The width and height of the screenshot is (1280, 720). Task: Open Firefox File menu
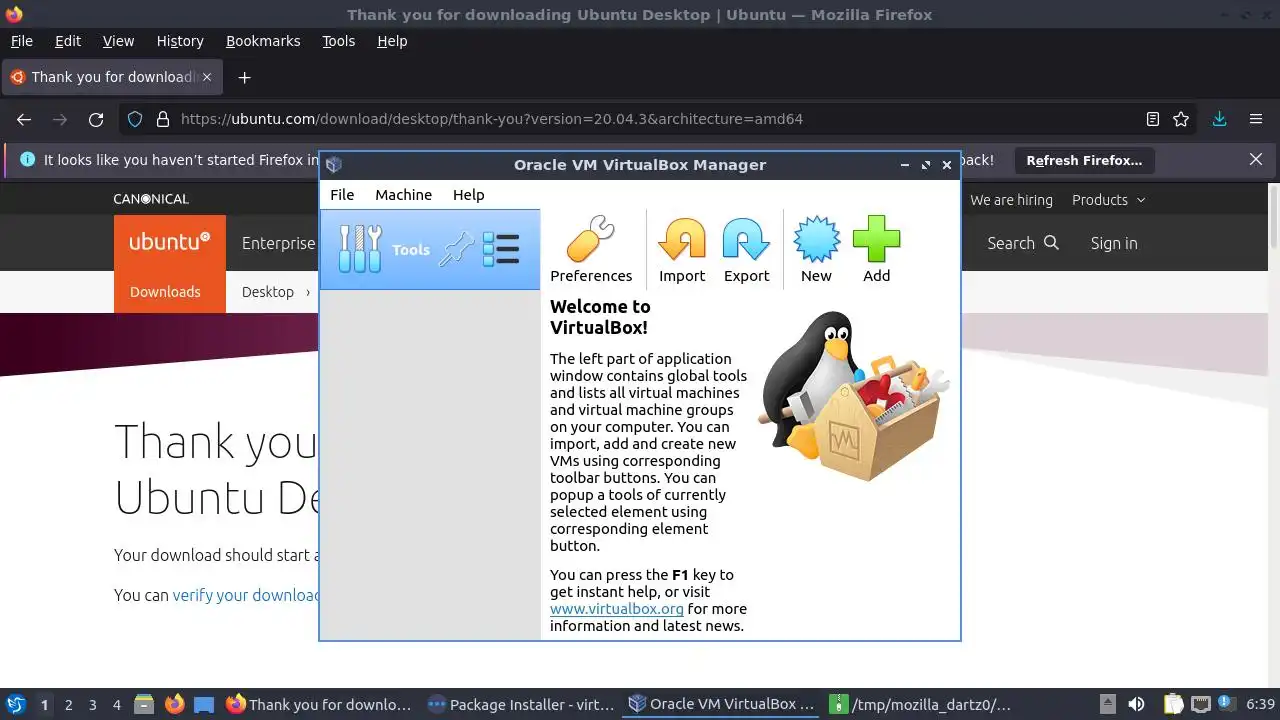point(21,41)
